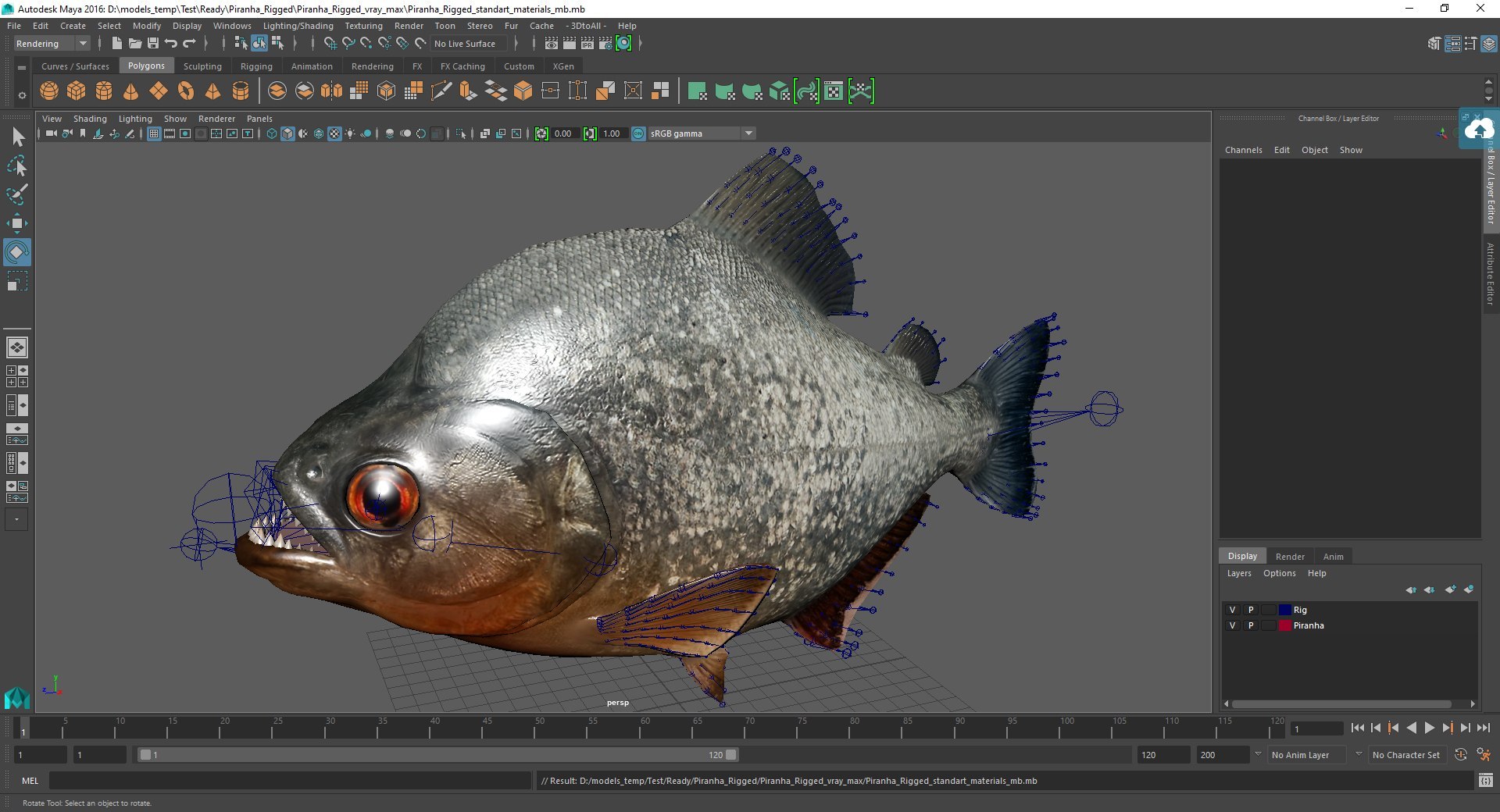Open the shelf tab menu button

(x=22, y=68)
